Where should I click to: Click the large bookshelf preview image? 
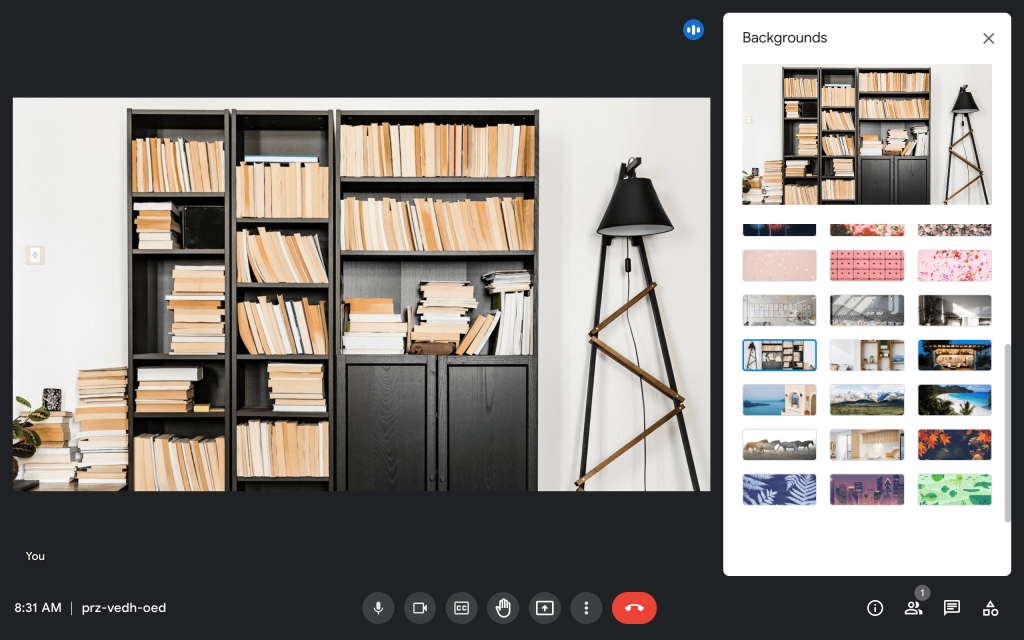[x=867, y=135]
